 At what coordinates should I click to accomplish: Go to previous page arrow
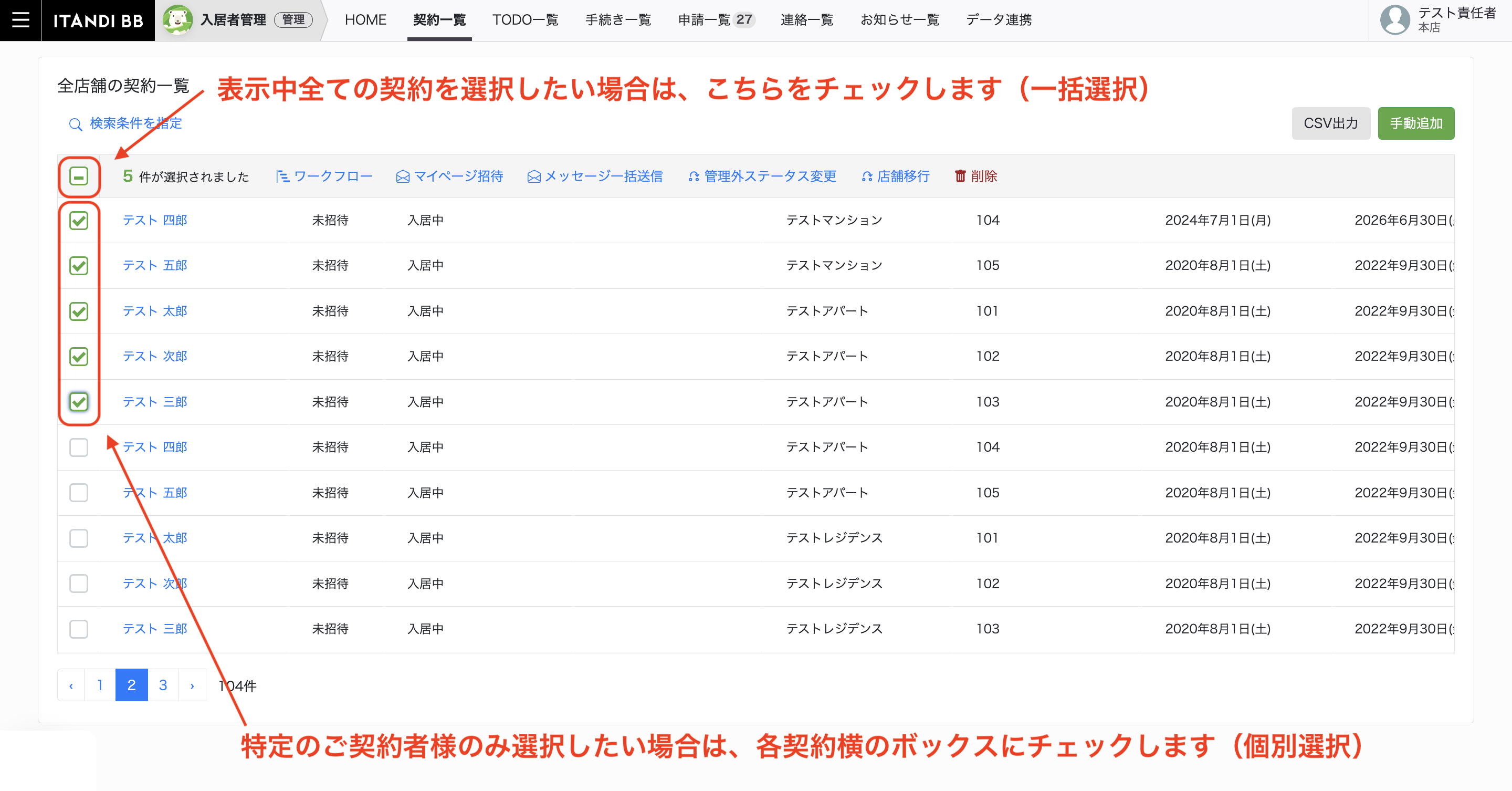71,685
